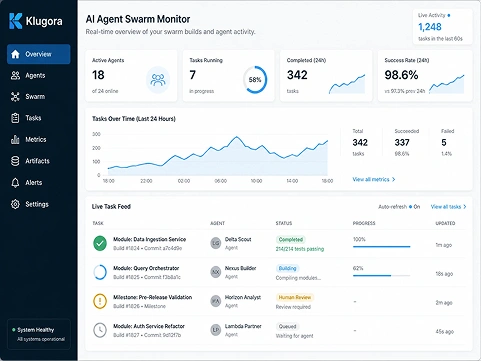Click the Total 342 tasks value
The image size is (481, 361).
tap(360, 143)
